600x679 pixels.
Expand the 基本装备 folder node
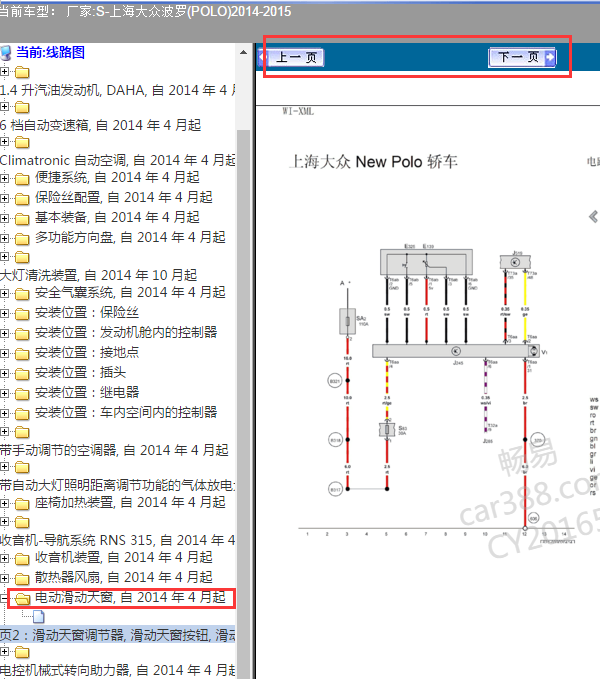[4, 218]
